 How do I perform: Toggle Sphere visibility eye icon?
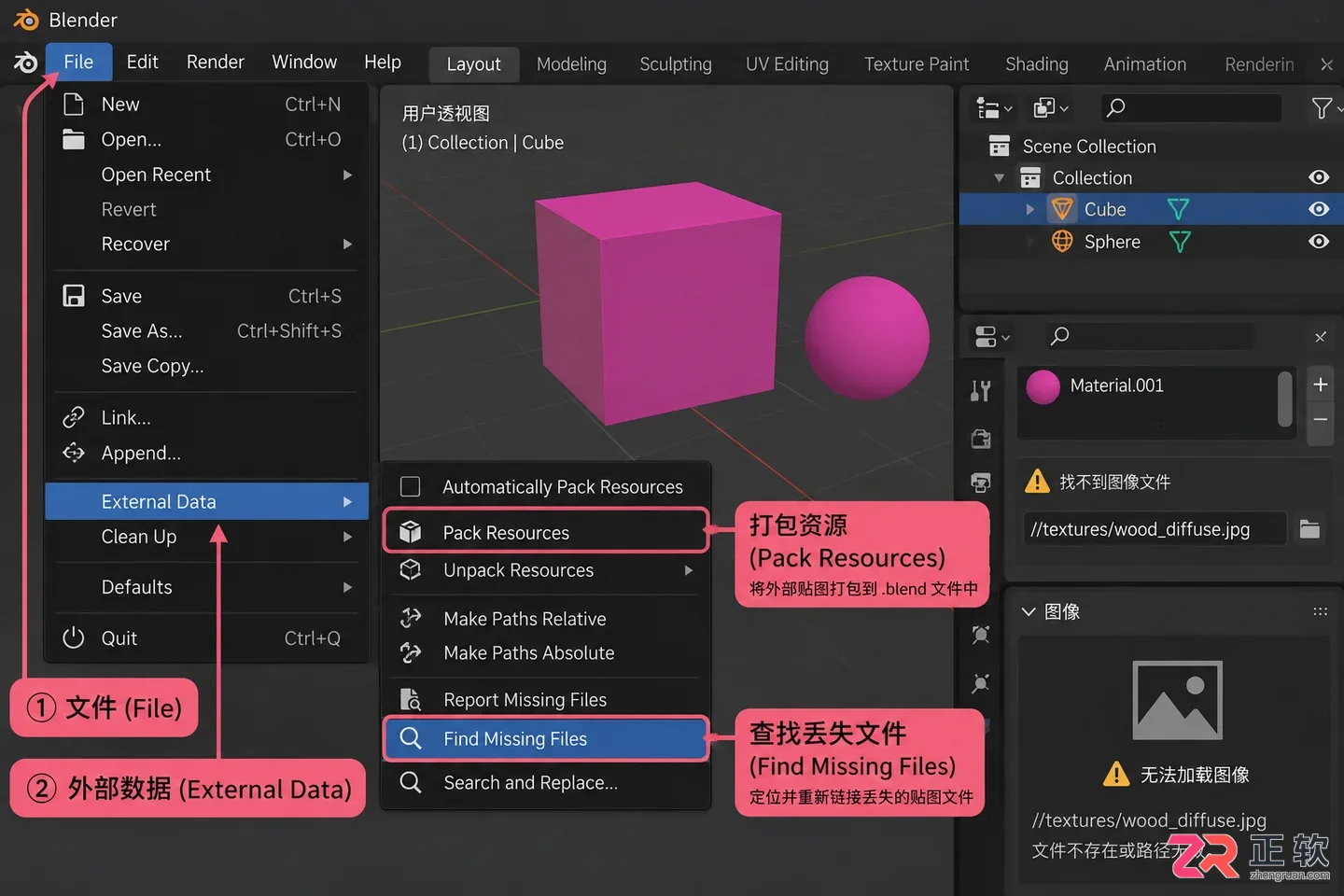point(1319,241)
